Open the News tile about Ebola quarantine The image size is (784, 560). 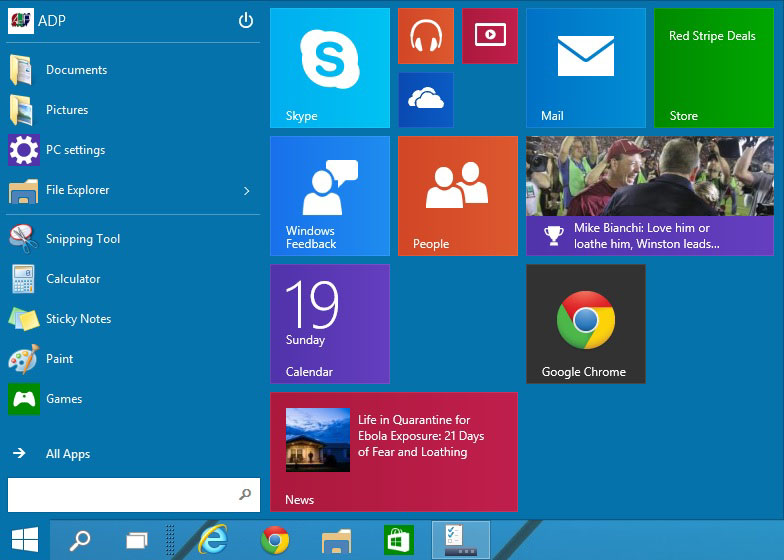394,452
